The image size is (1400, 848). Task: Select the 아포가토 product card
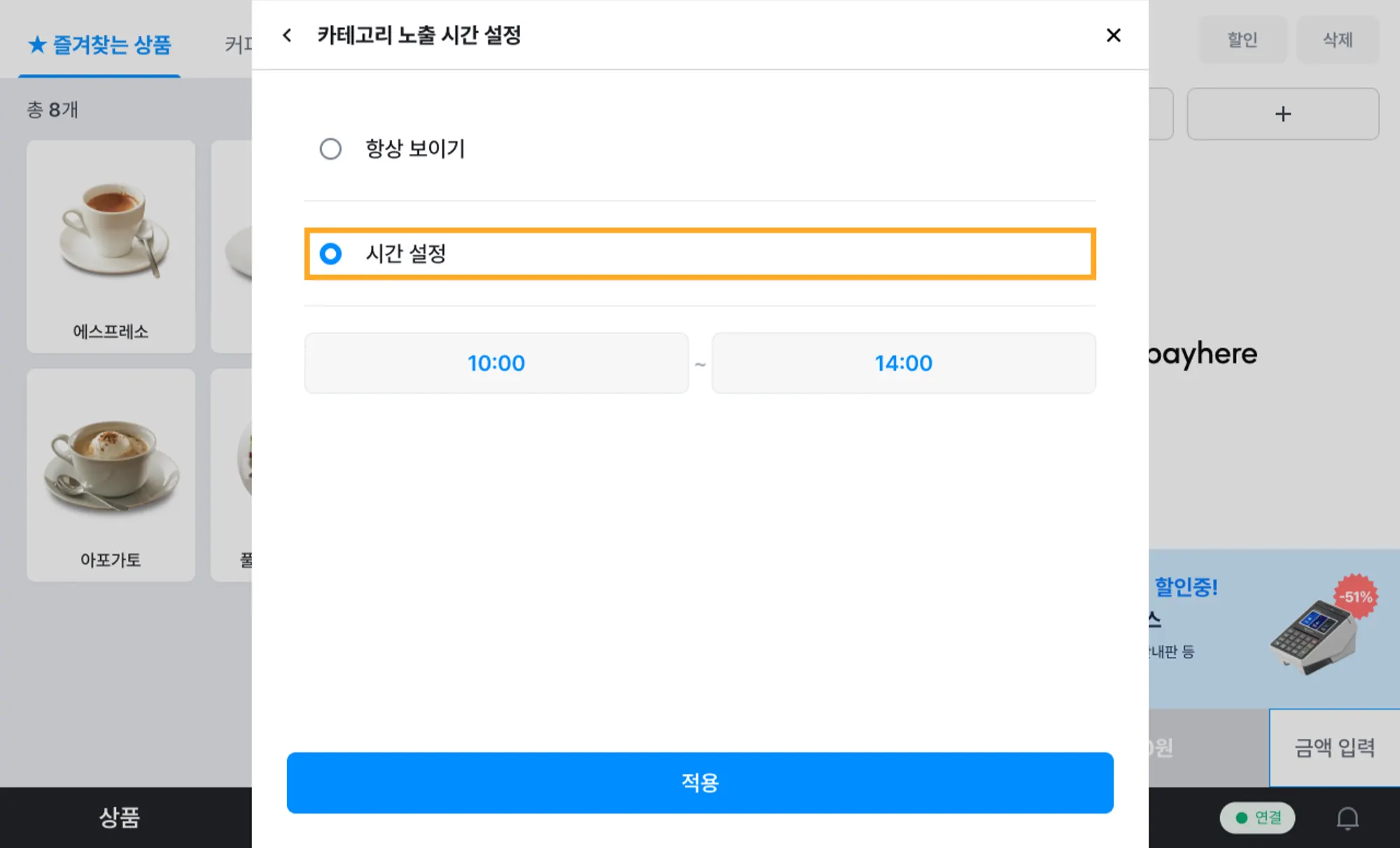pos(111,474)
